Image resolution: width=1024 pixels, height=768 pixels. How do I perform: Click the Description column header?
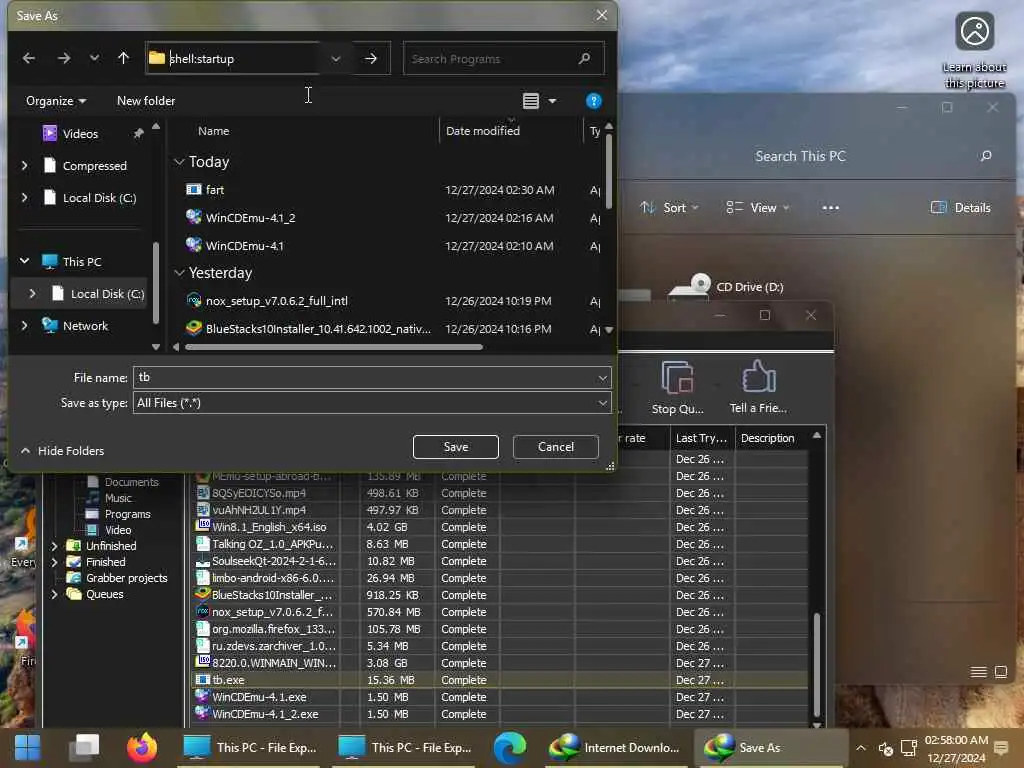[x=768, y=438]
